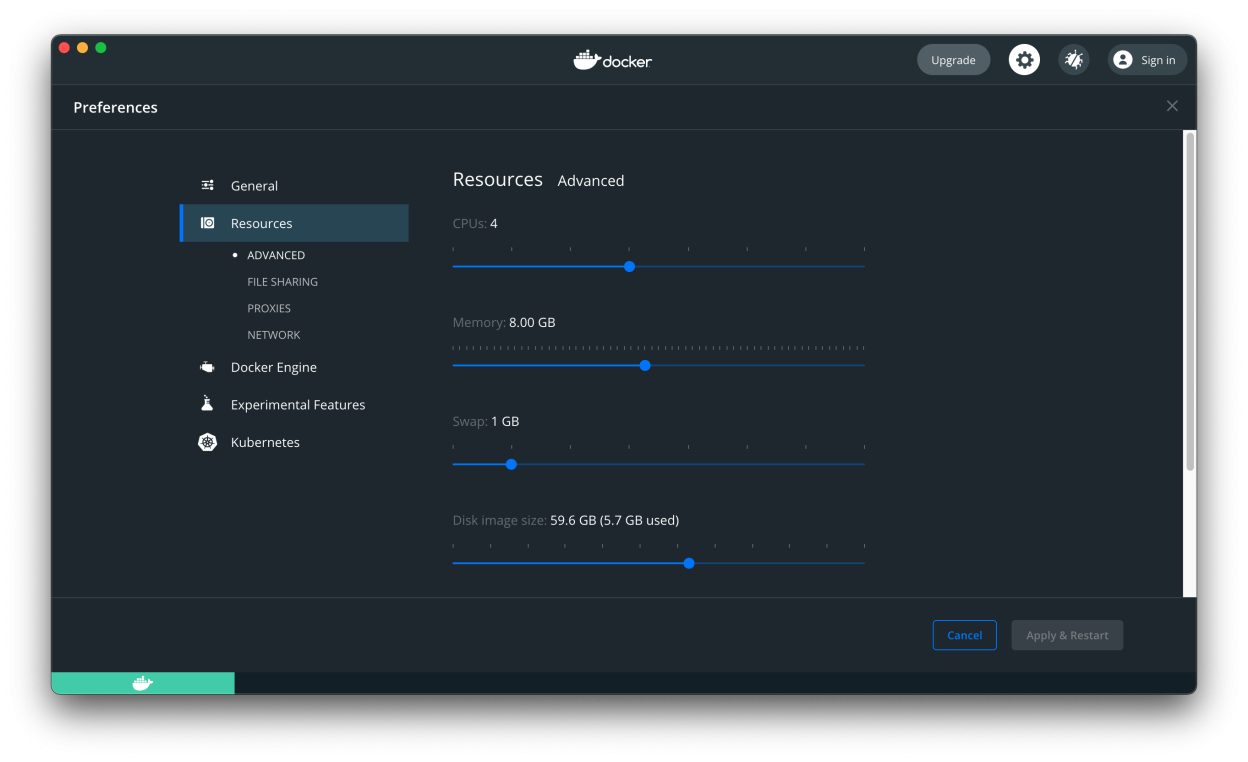Click the Memory slider handle
Screen dimensions: 1248x762
(645, 365)
